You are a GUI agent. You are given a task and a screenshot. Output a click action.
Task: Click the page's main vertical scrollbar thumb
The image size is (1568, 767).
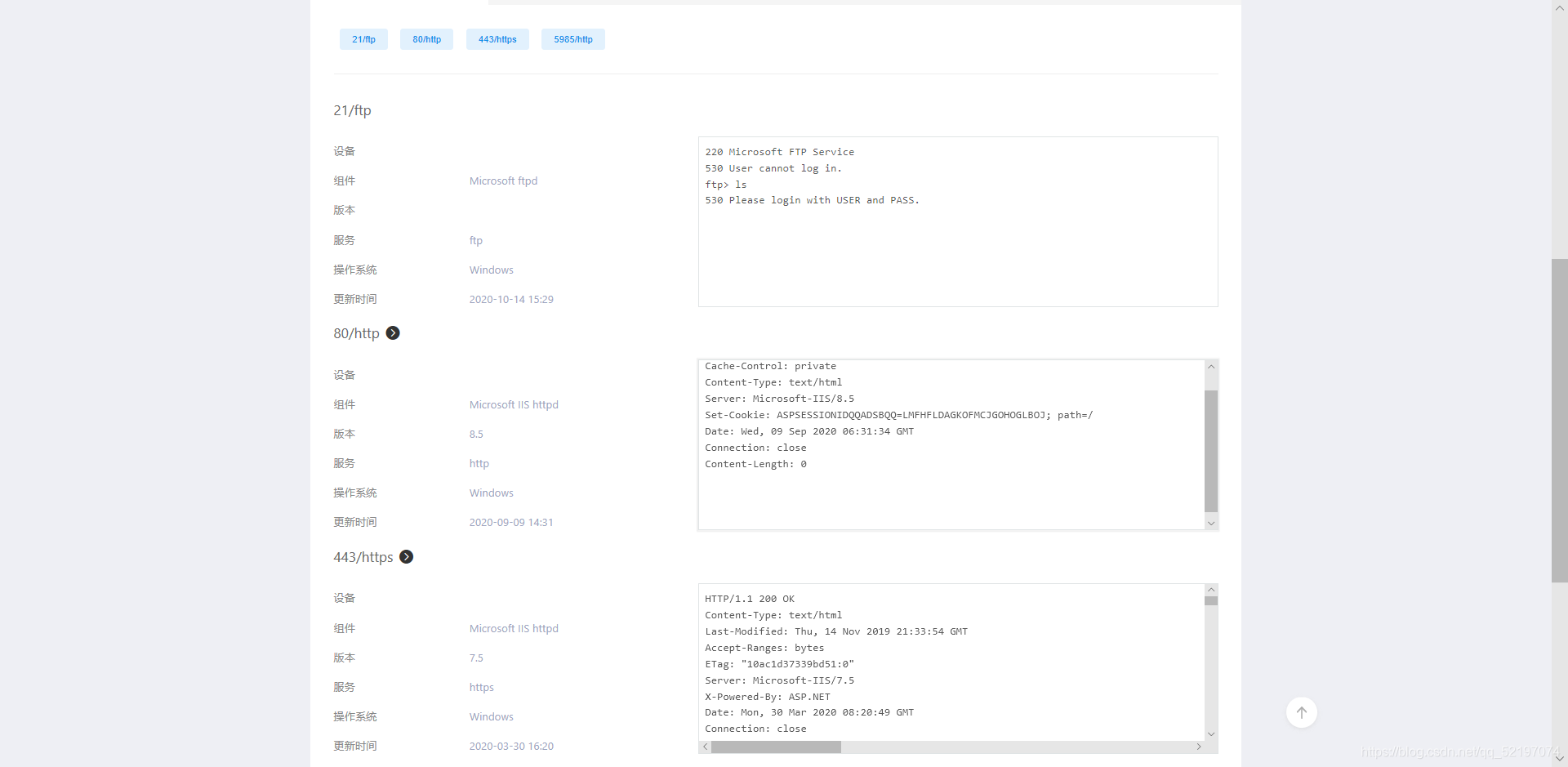pos(1560,421)
